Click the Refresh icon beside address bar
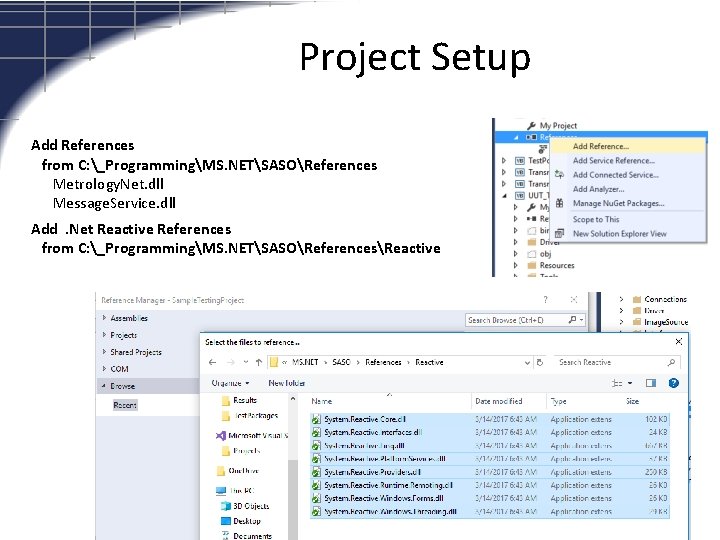 pos(540,362)
